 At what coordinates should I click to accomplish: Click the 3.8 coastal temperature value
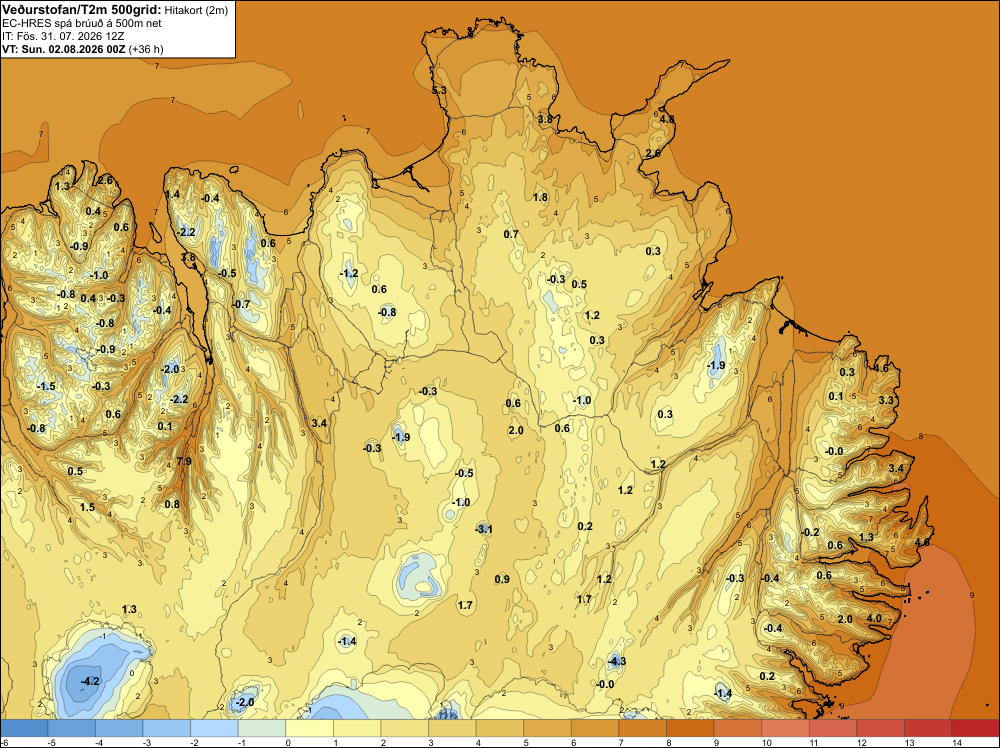[545, 119]
